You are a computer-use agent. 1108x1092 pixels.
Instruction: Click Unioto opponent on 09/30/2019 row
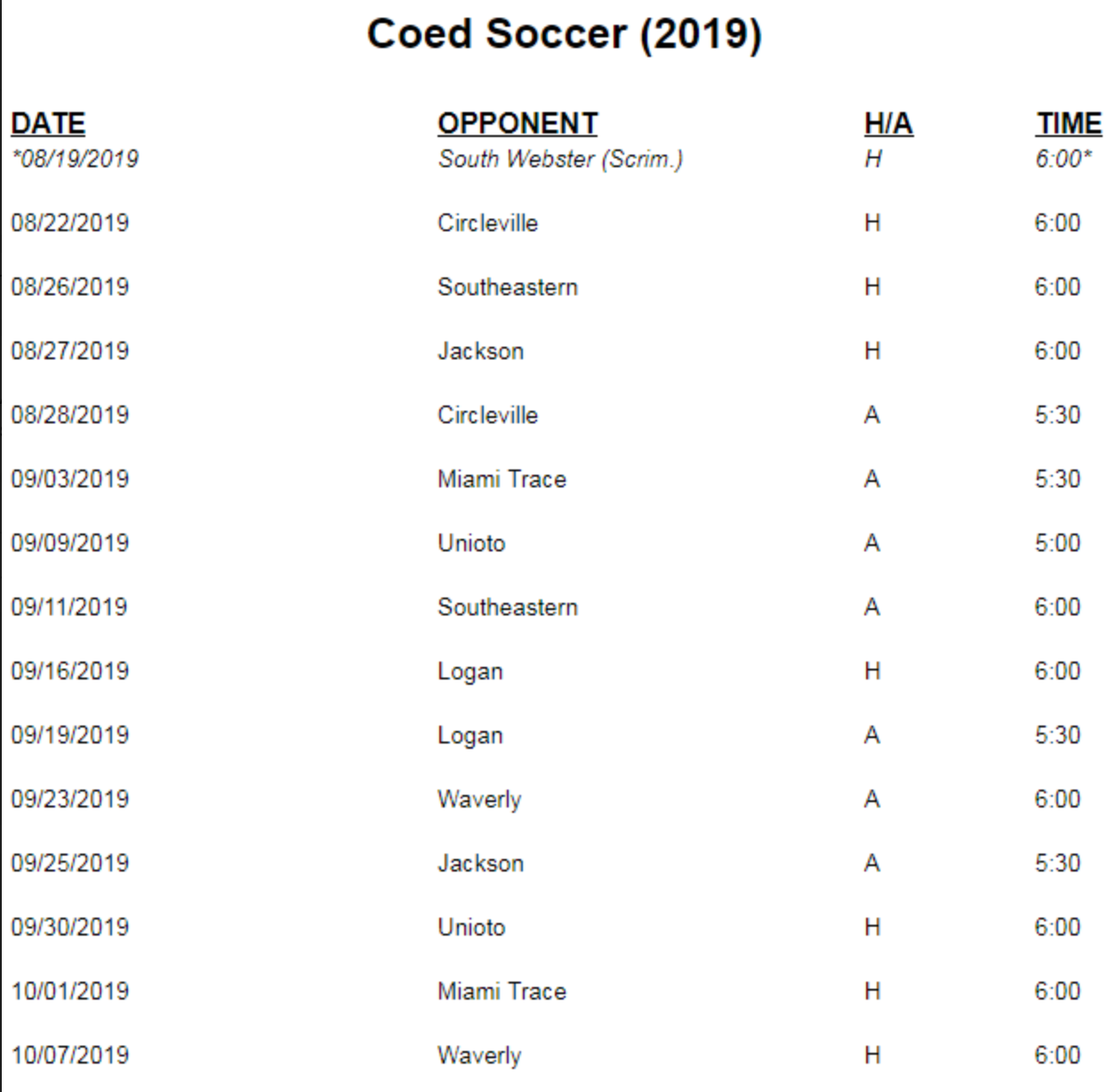(x=471, y=927)
